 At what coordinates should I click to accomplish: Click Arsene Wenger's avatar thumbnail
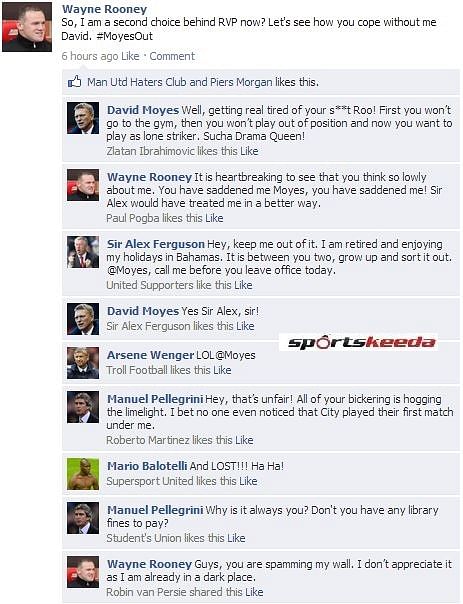point(83,363)
